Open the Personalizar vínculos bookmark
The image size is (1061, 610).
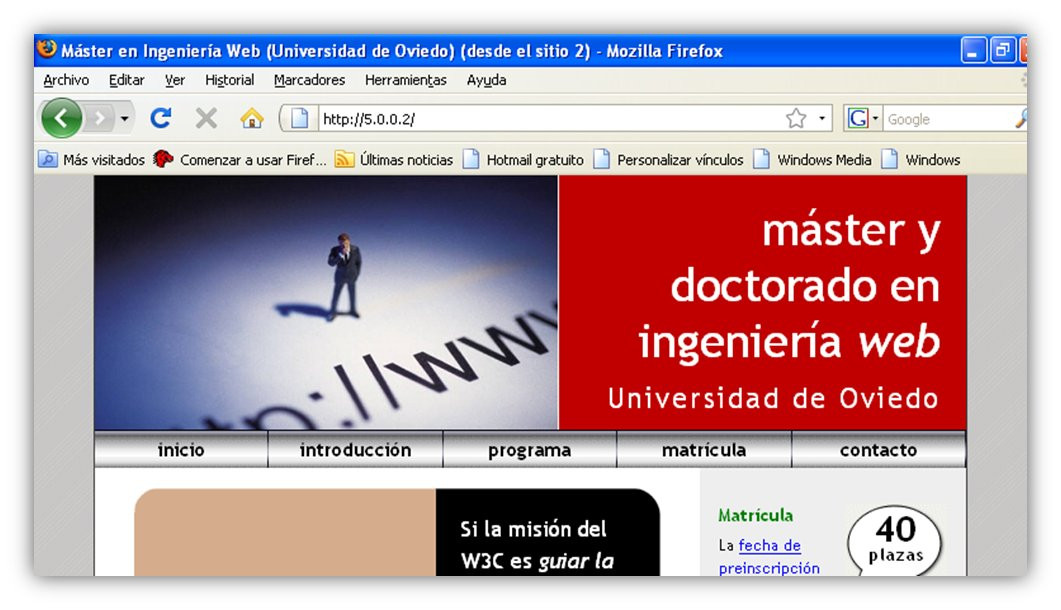click(x=669, y=160)
